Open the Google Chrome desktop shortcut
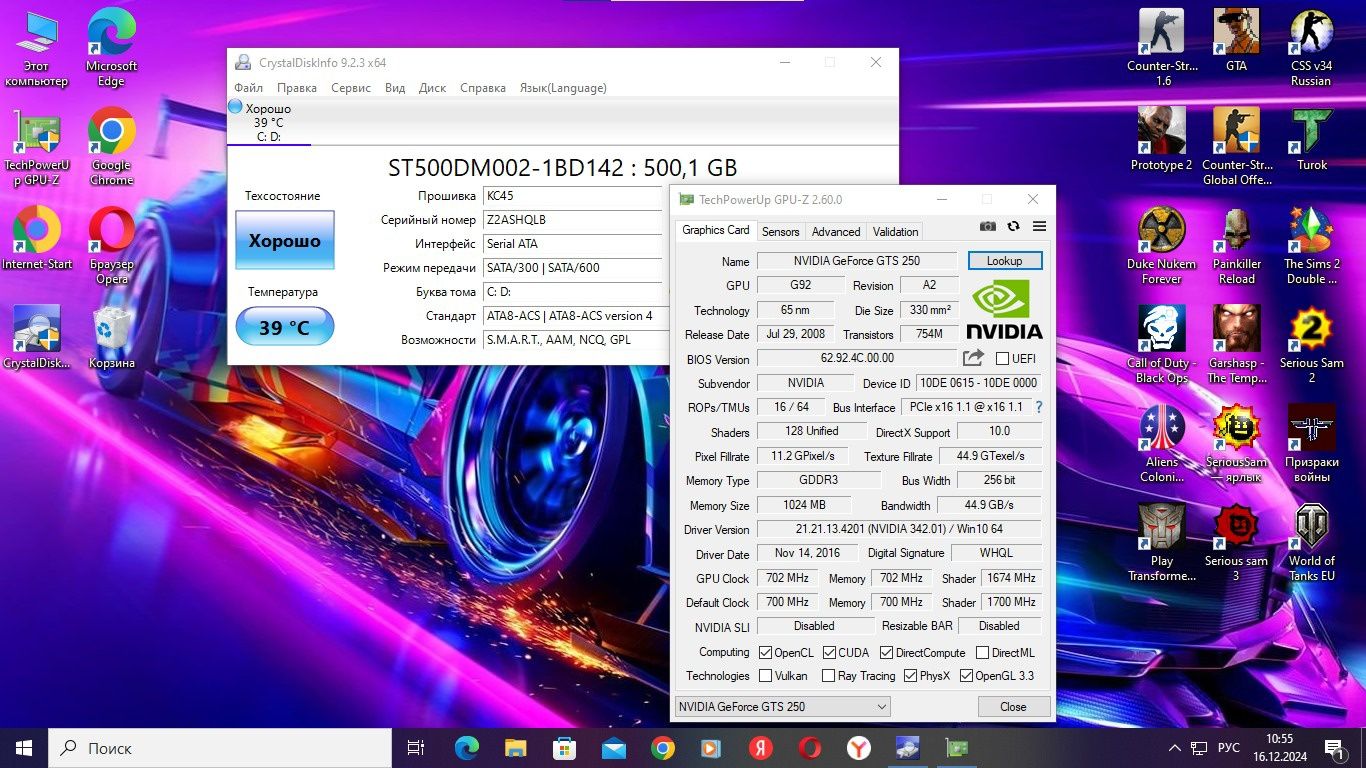 tap(112, 147)
